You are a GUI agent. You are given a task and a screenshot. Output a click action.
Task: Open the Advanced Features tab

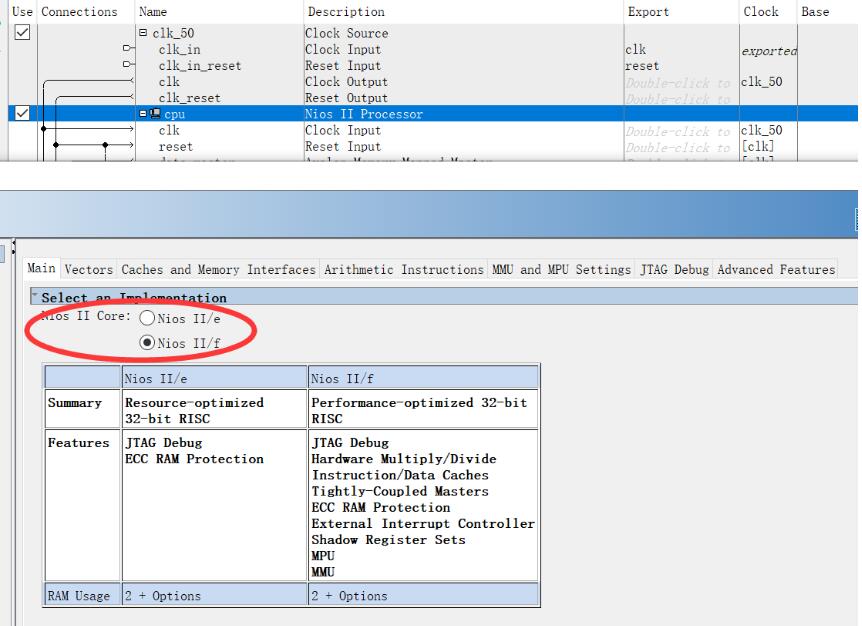click(x=776, y=269)
